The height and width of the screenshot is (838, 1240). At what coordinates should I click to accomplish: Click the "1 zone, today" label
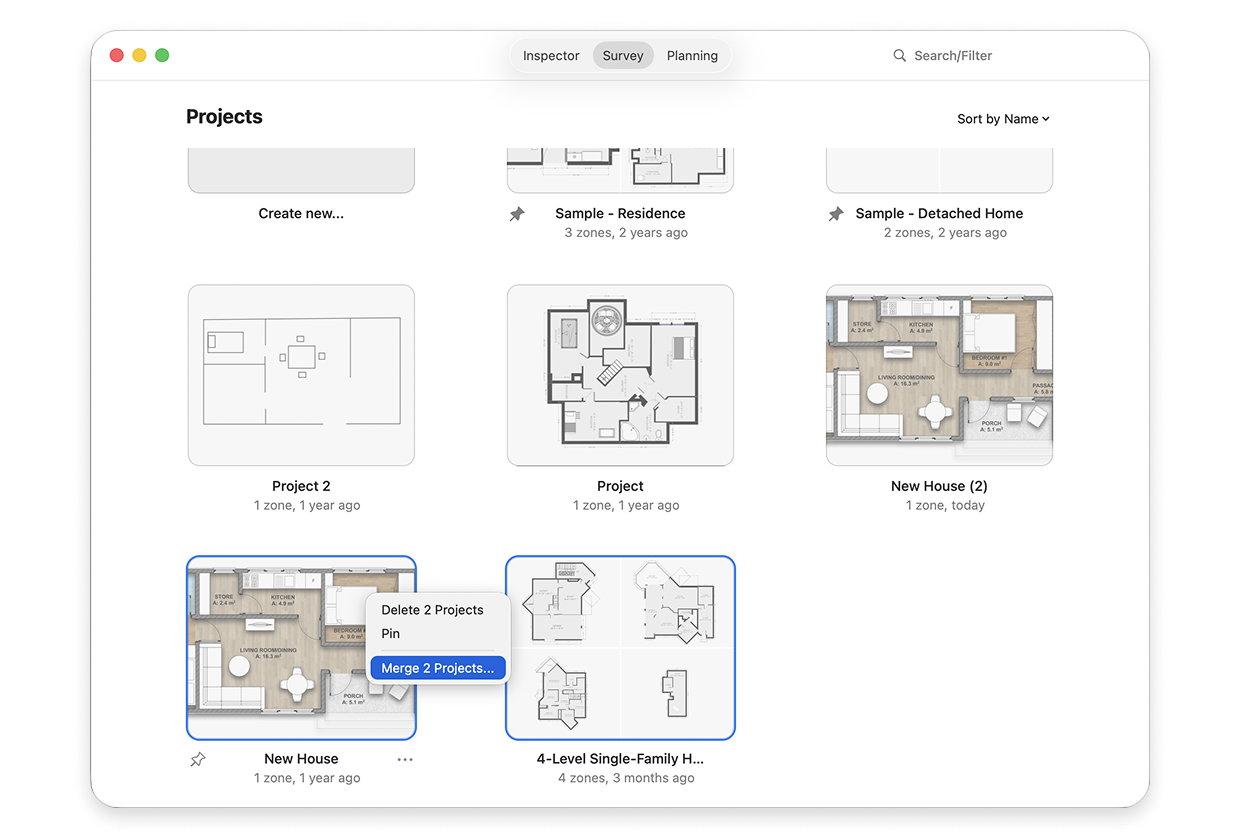945,506
